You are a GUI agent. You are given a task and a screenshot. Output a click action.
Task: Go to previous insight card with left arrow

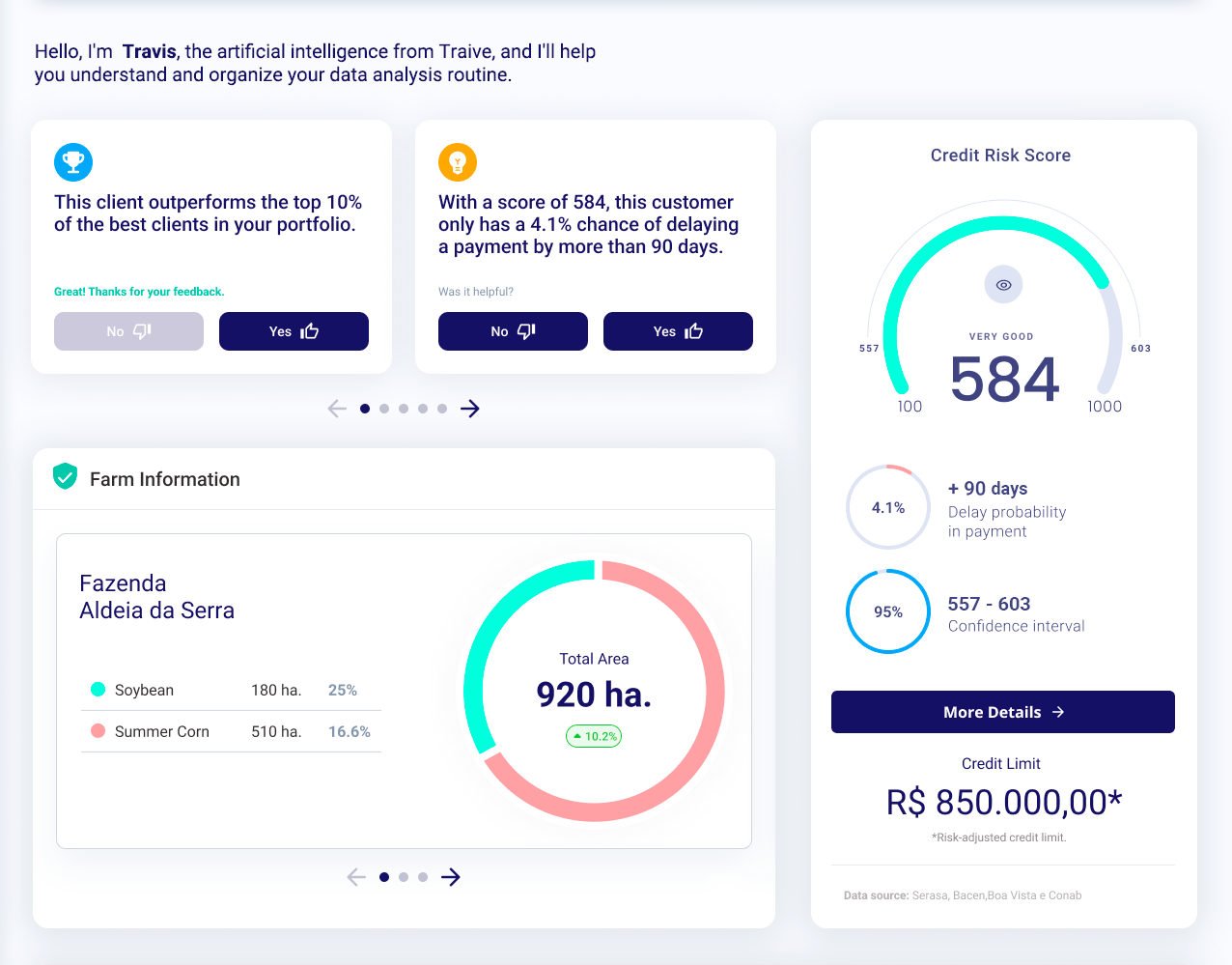[x=337, y=409]
